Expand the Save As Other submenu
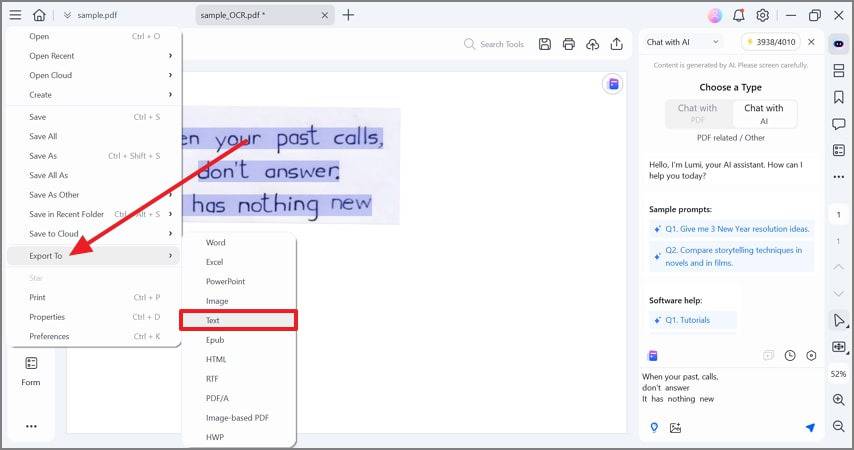The height and width of the screenshot is (450, 854). coord(94,195)
